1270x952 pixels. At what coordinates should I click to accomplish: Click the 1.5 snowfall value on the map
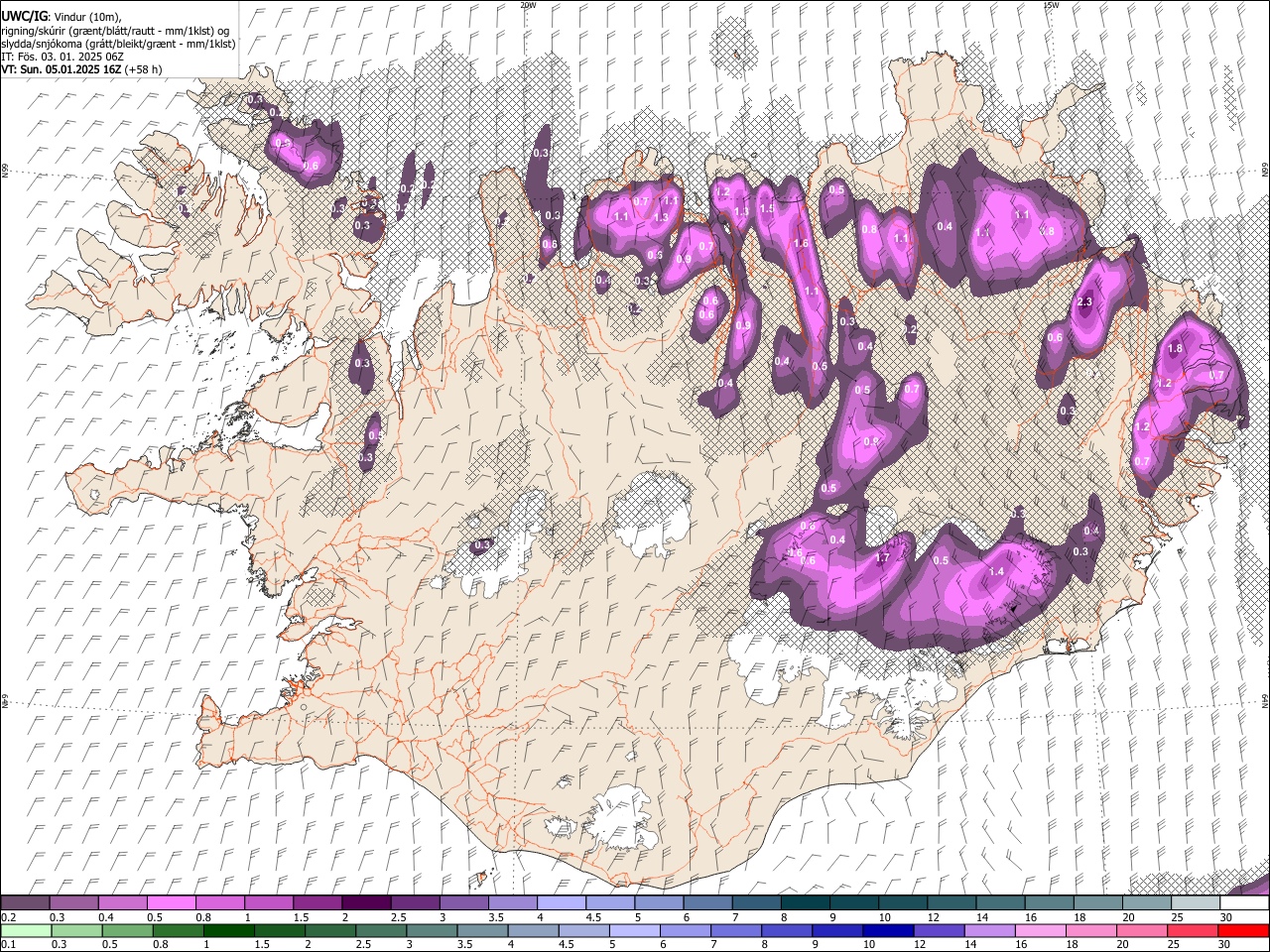[x=766, y=209]
